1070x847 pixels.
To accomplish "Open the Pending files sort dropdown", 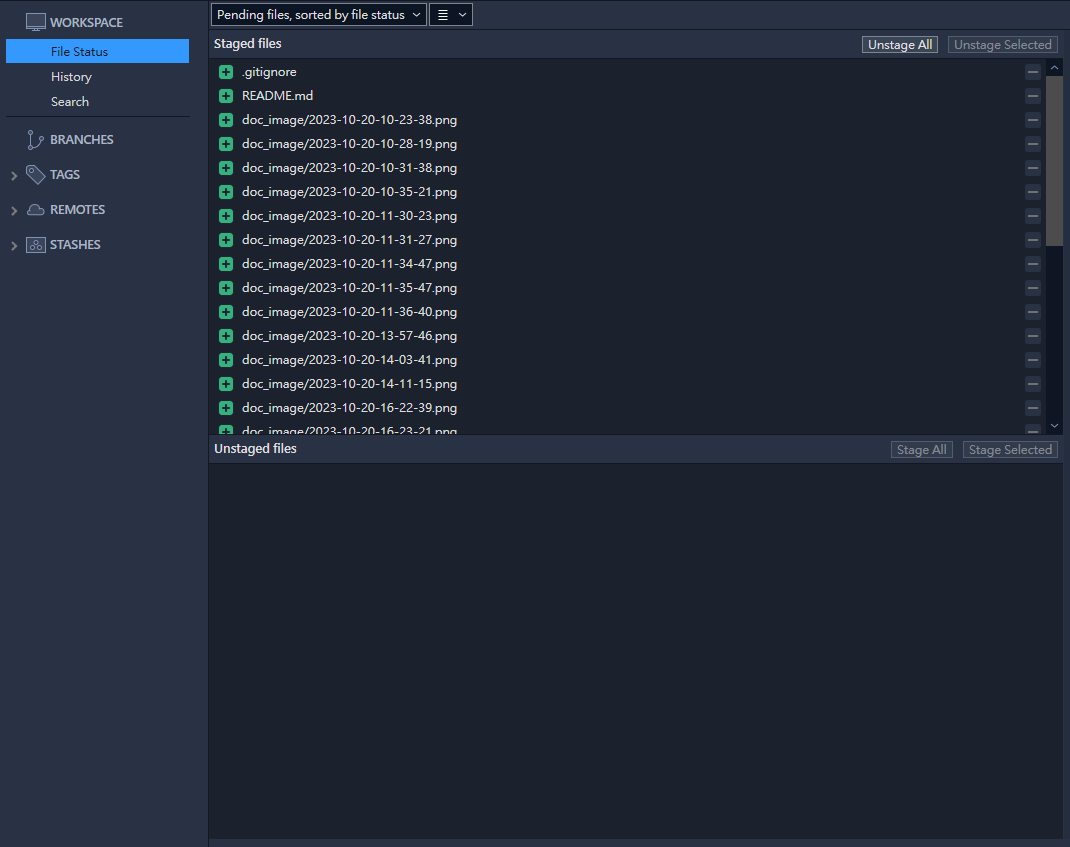I will [x=318, y=15].
